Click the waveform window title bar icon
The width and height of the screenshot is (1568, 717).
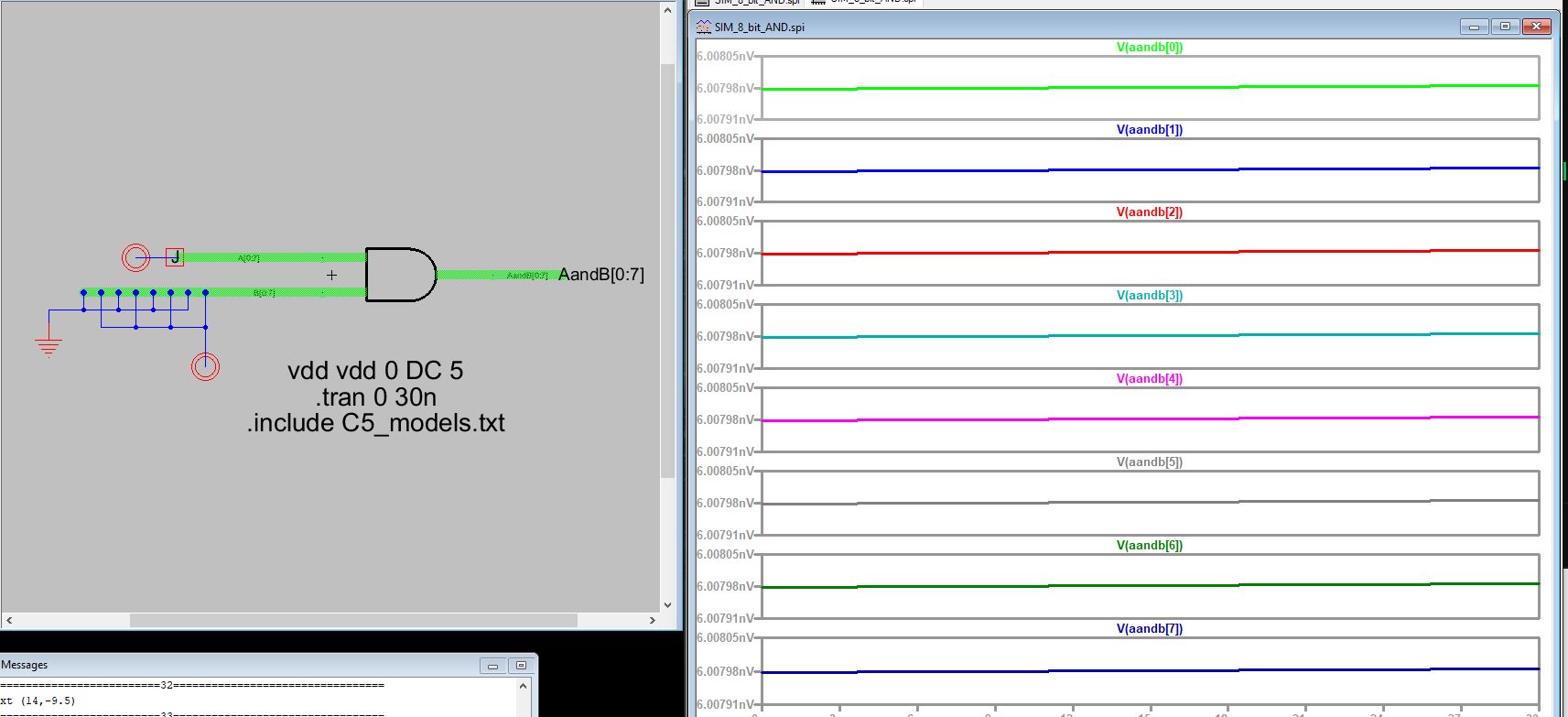[704, 27]
